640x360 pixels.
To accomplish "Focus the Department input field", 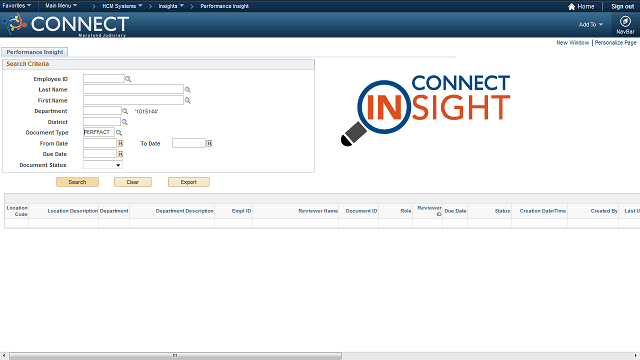I will pos(102,111).
